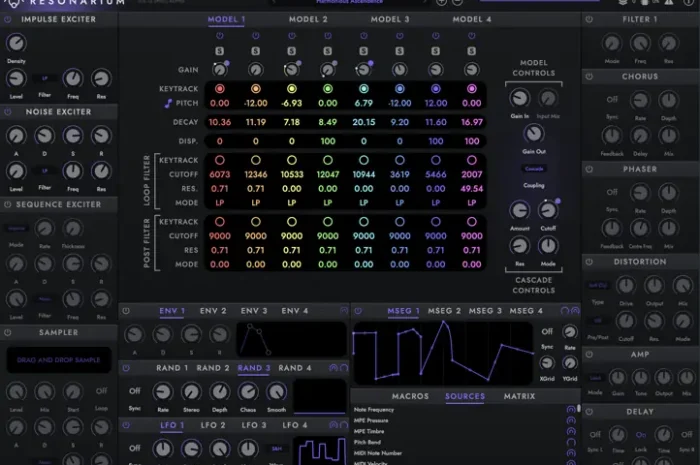The width and height of the screenshot is (700, 465).
Task: Open the Distortion Type selector
Action: pyautogui.click(x=597, y=285)
